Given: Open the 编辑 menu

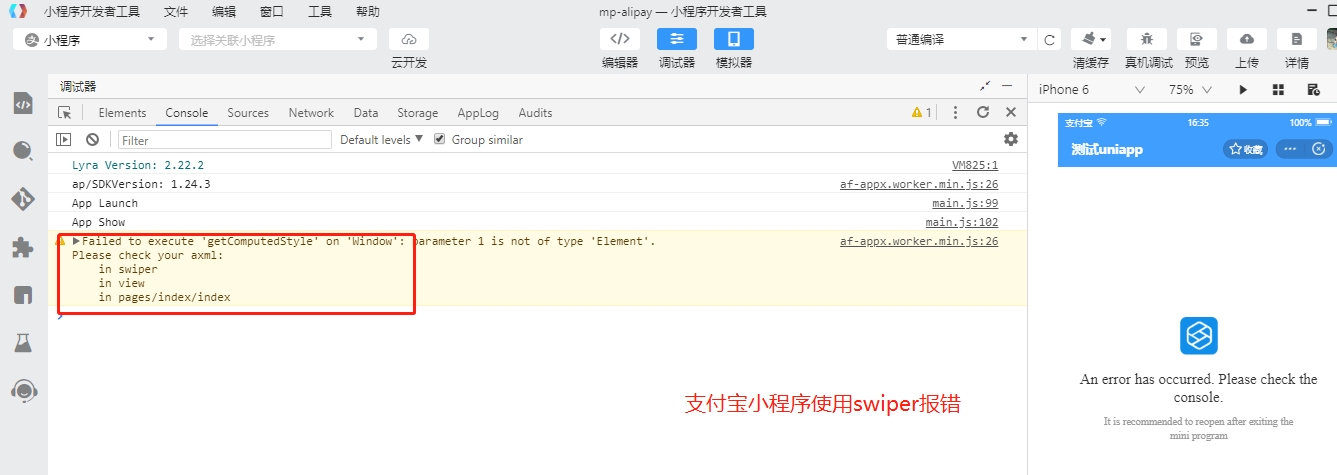Looking at the screenshot, I should point(224,12).
